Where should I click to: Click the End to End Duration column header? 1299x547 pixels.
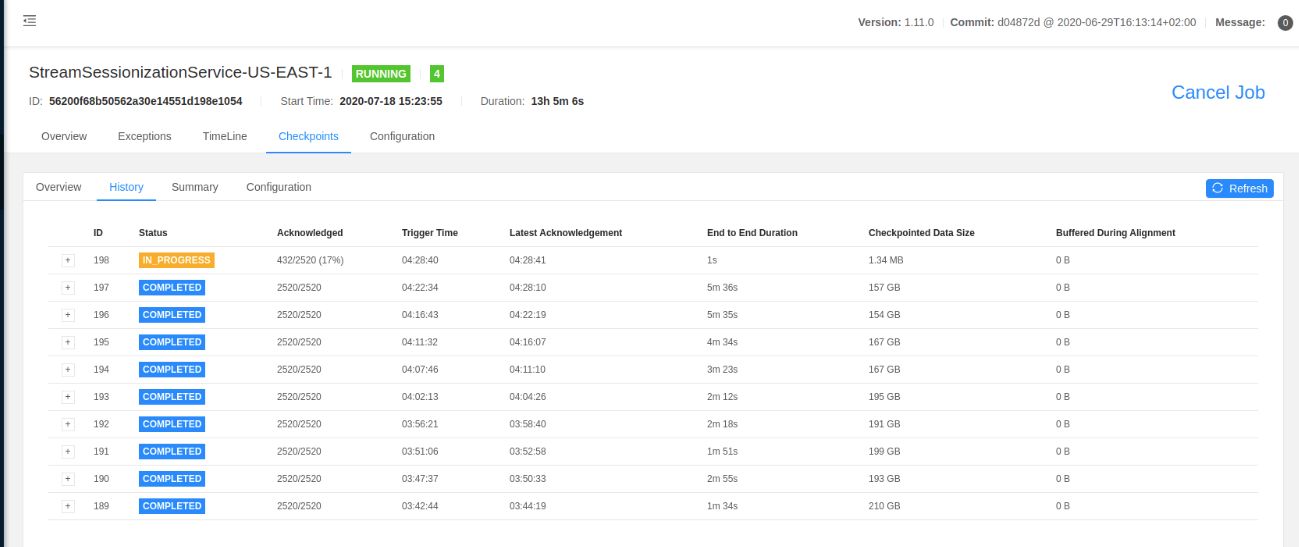coord(751,233)
